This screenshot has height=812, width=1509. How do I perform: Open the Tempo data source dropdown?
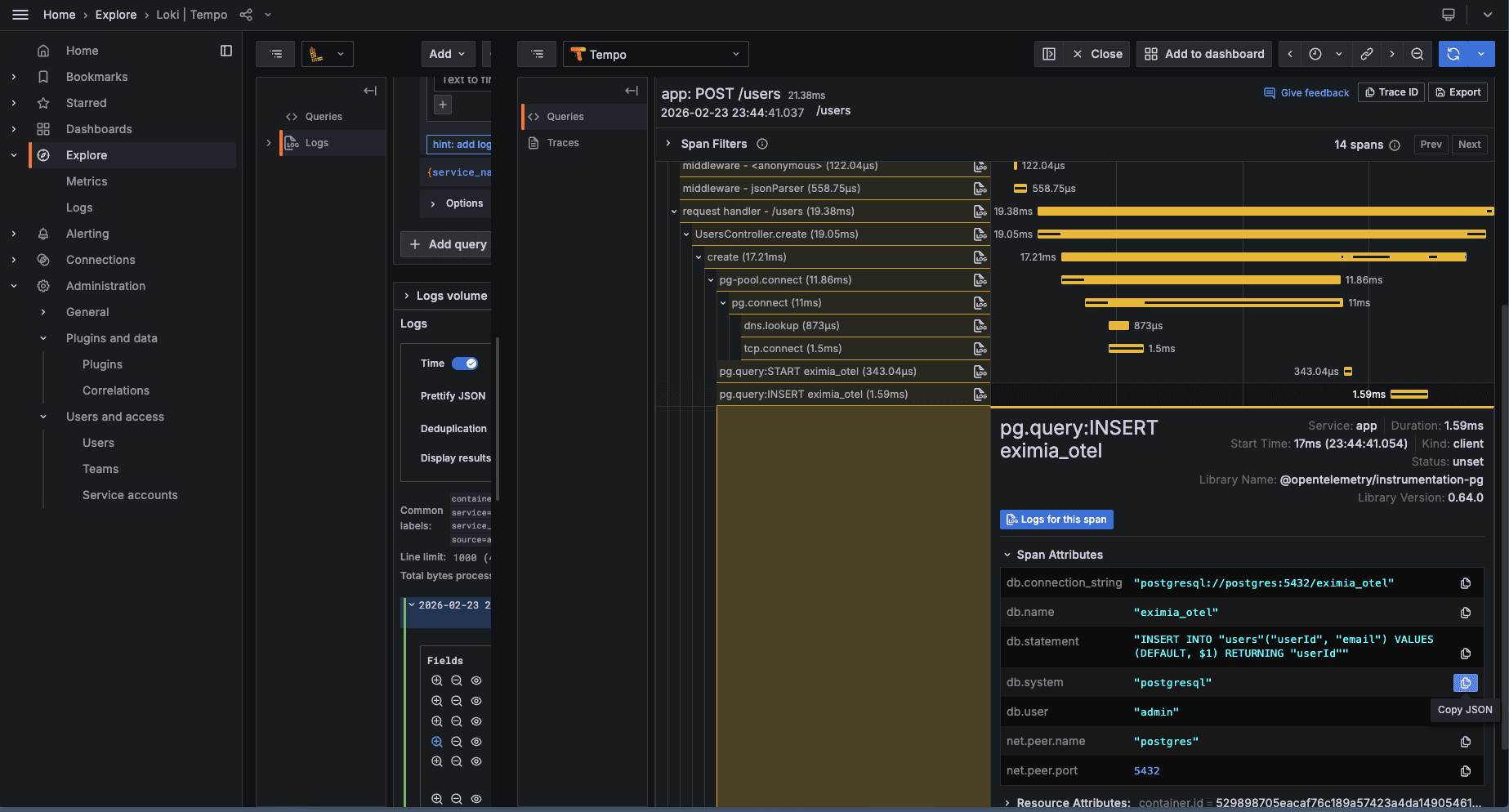pos(655,54)
